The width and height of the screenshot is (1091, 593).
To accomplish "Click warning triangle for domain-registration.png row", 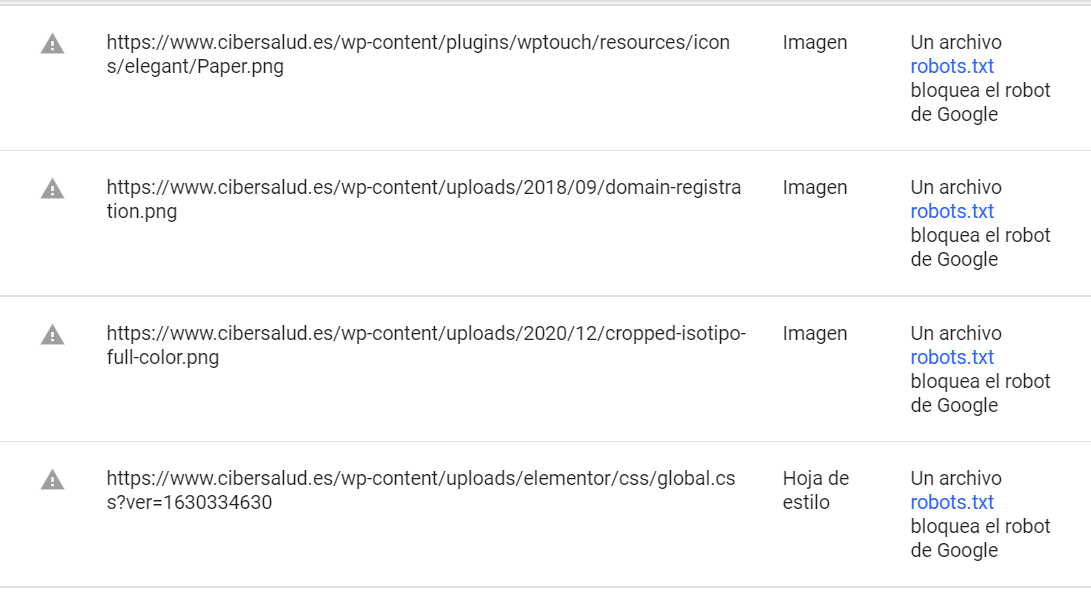I will (52, 189).
